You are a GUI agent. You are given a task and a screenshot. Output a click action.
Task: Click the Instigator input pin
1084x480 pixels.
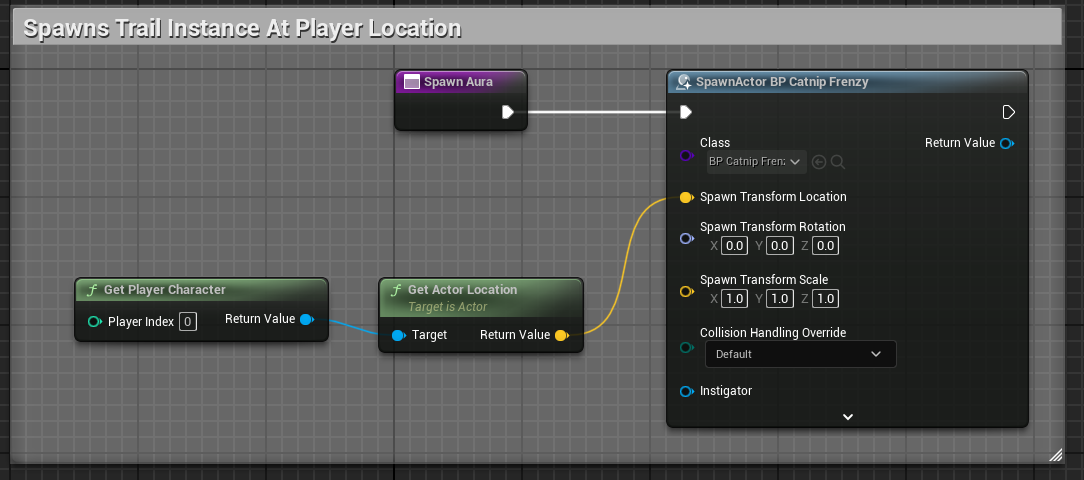tap(686, 391)
